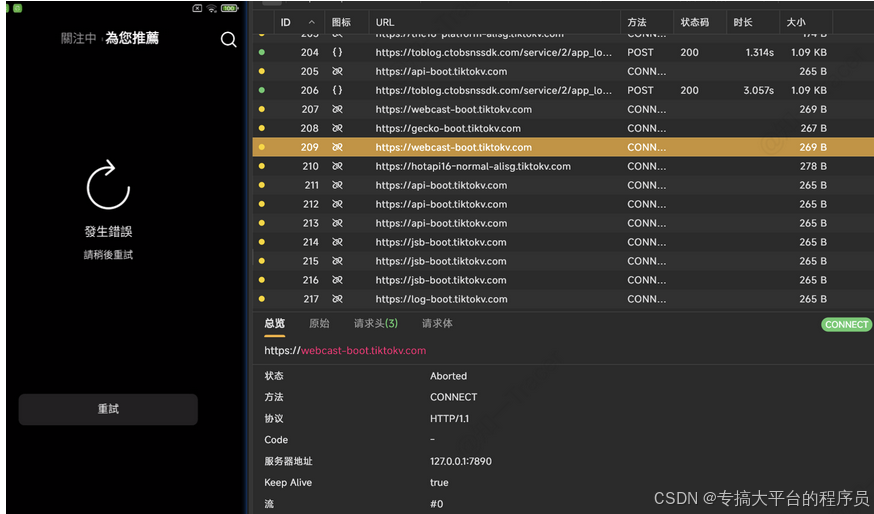This screenshot has width=874, height=514.
Task: Select the log-boot.tiktokv.com URL in row 217
Action: tap(441, 299)
